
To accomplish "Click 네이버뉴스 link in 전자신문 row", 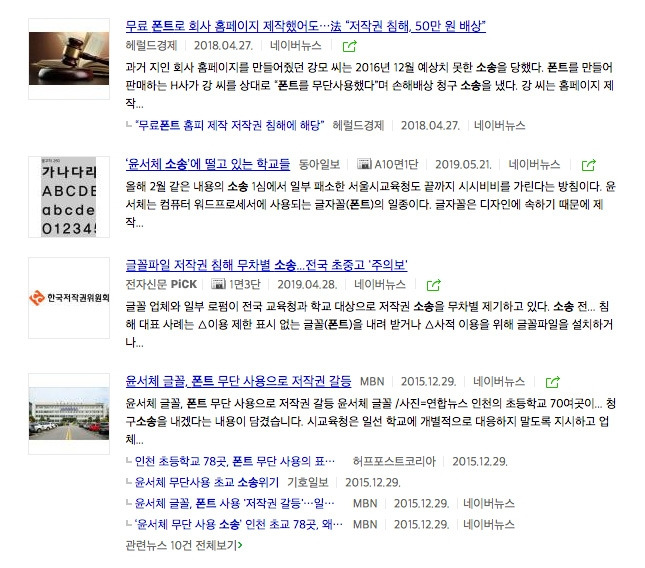I will pos(380,284).
